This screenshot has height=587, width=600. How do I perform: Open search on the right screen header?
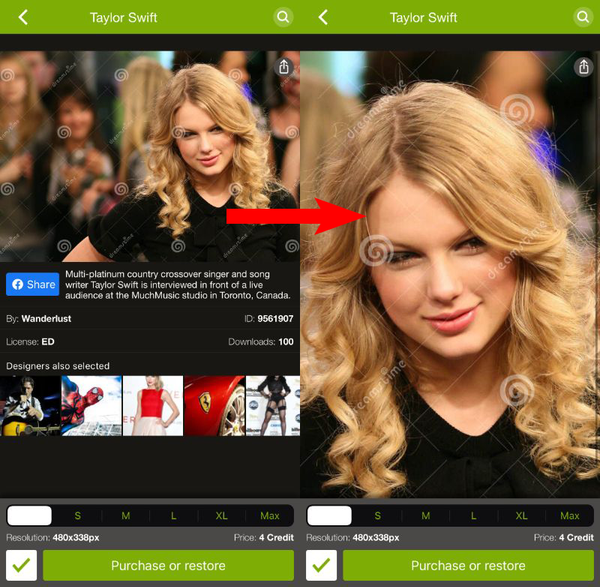[583, 17]
